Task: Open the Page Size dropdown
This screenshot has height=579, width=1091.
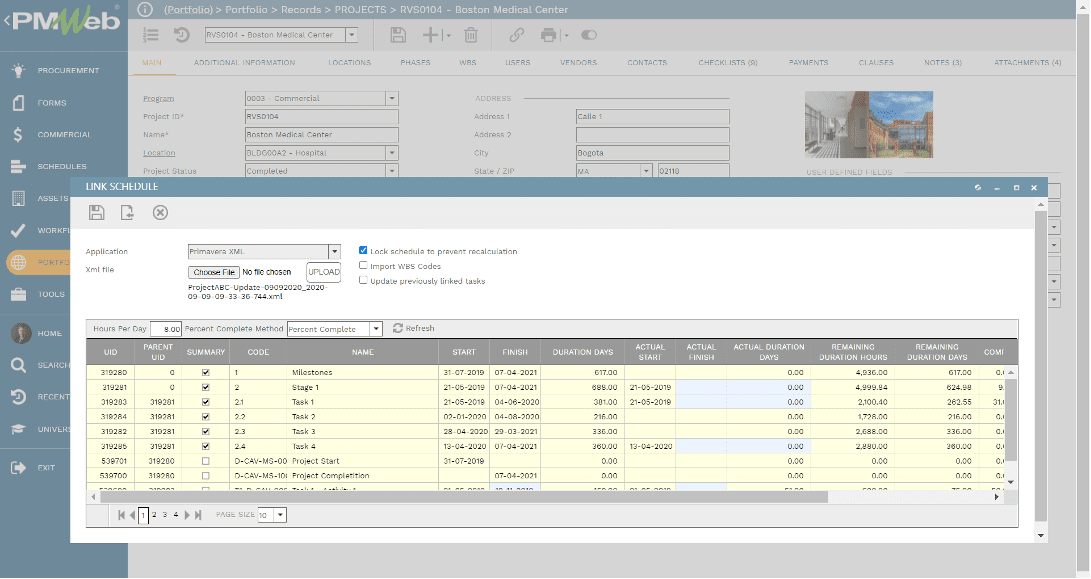Action: (x=280, y=515)
